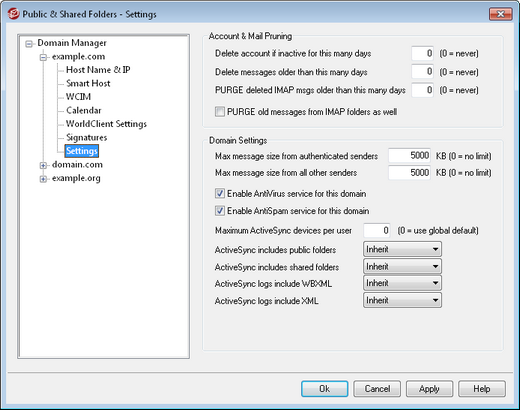Image resolution: width=520 pixels, height=410 pixels.
Task: Select Signatures in the domain tree
Action: (x=87, y=137)
